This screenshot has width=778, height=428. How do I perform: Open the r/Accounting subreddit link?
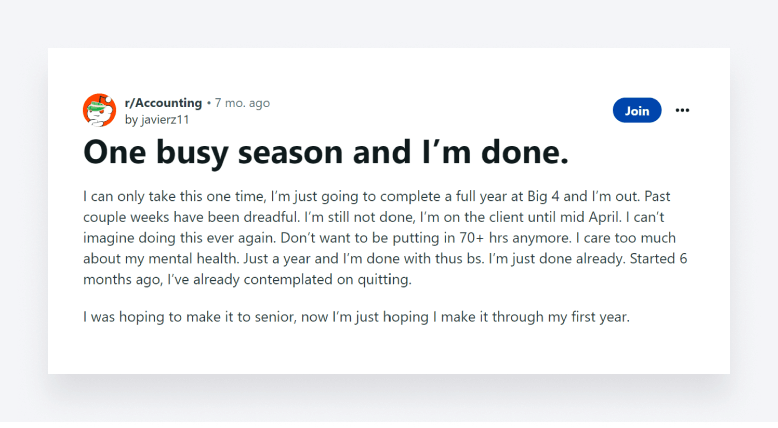pyautogui.click(x=163, y=103)
